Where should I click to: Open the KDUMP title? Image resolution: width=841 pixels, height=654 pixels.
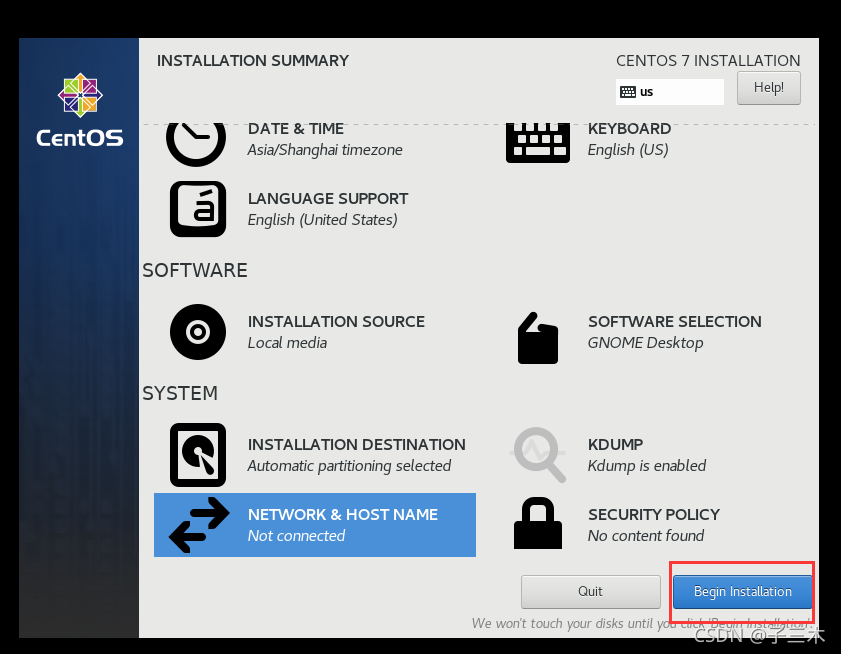pyautogui.click(x=615, y=445)
